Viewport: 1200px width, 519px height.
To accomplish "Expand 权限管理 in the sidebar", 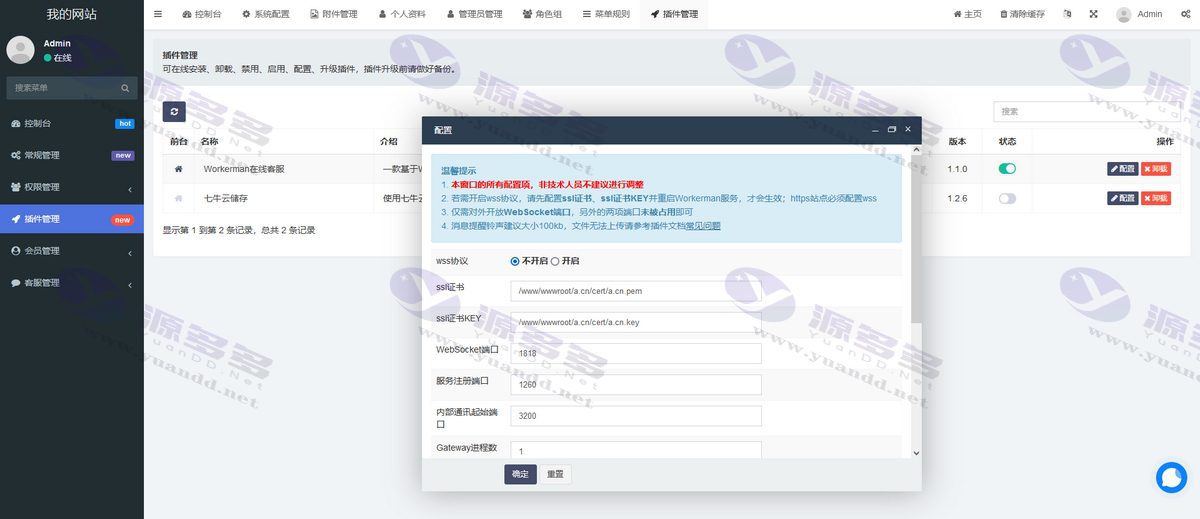I will [x=72, y=187].
